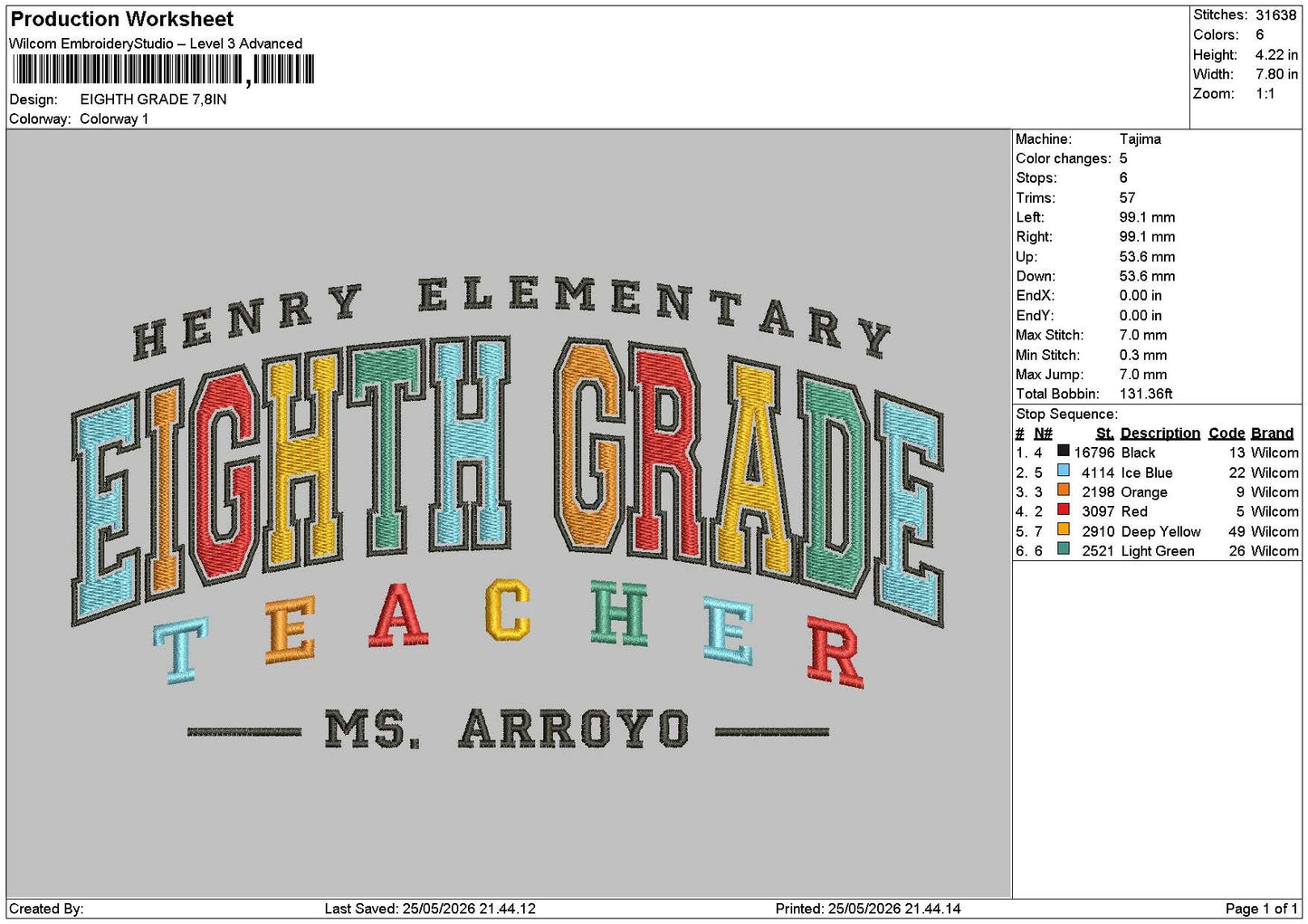Viewport: 1308px width, 924px height.
Task: Click 'Last Saved: 25/05/2026 21.44.12' footer
Action: 430,909
